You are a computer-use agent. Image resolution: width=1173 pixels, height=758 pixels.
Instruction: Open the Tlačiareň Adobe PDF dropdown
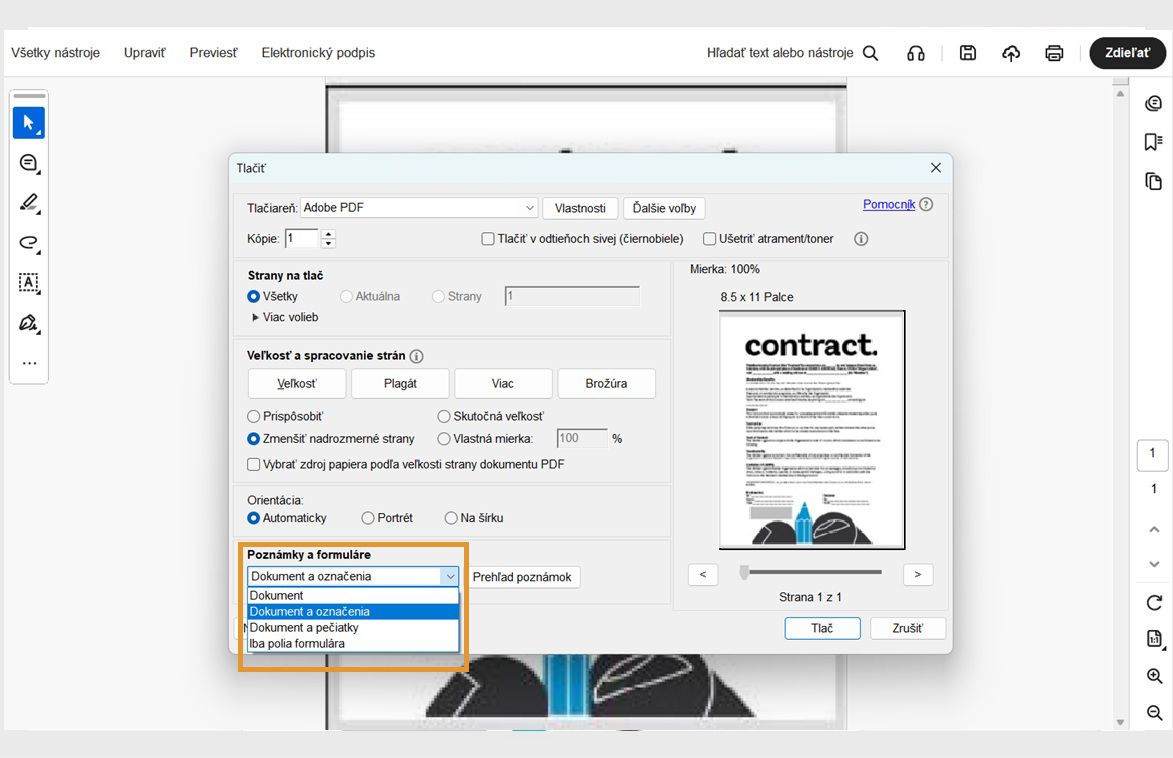[x=419, y=208]
